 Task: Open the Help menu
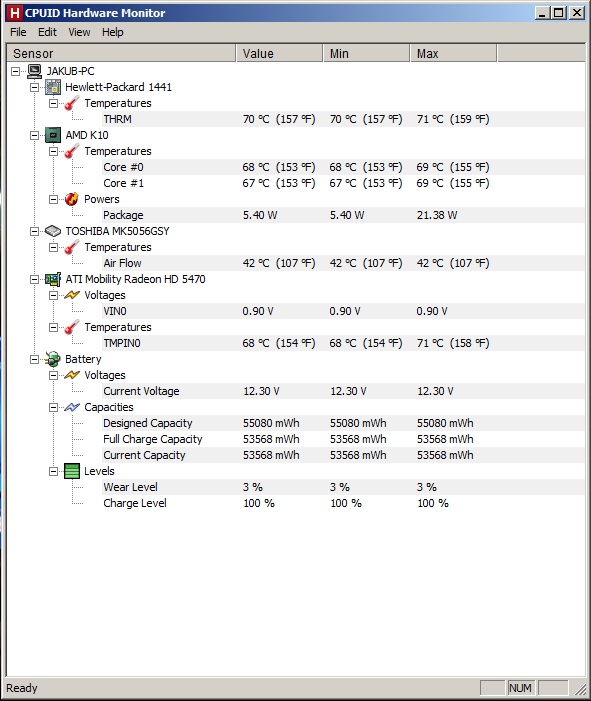point(113,32)
